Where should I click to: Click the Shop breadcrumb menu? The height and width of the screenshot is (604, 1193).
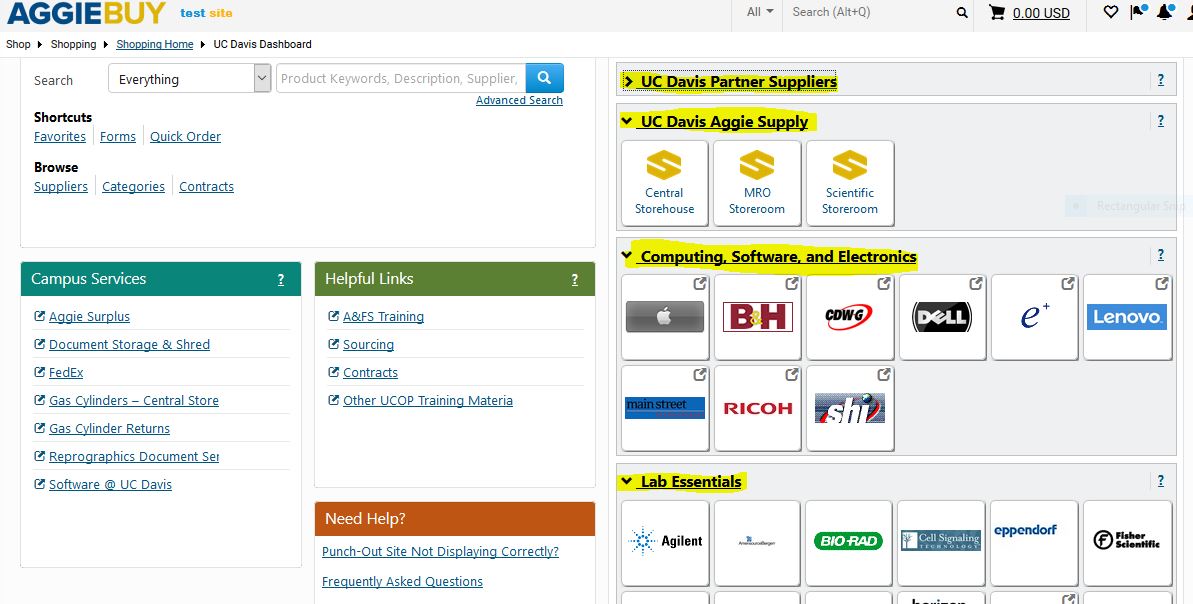point(18,44)
